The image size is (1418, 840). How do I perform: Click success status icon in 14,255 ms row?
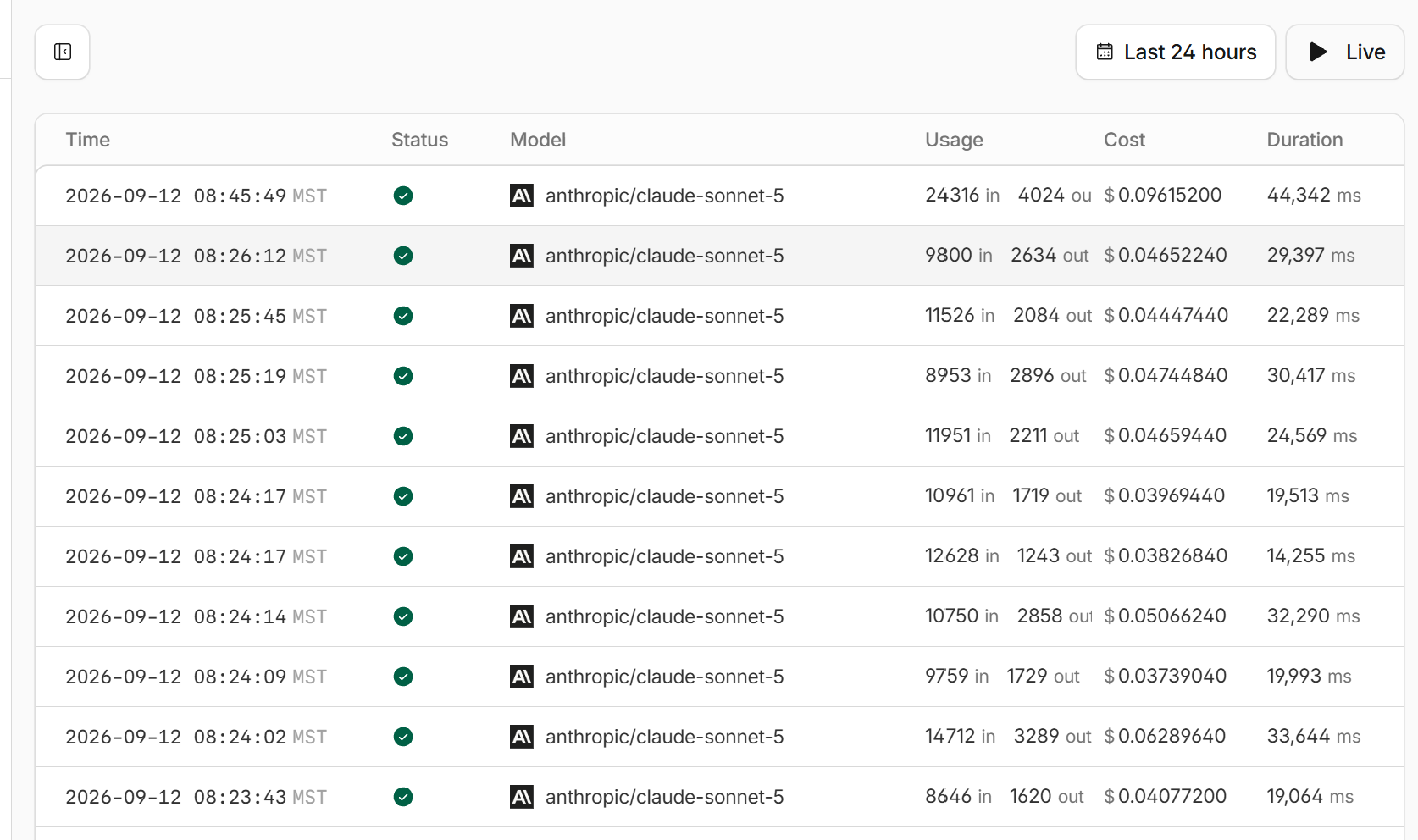tap(403, 556)
